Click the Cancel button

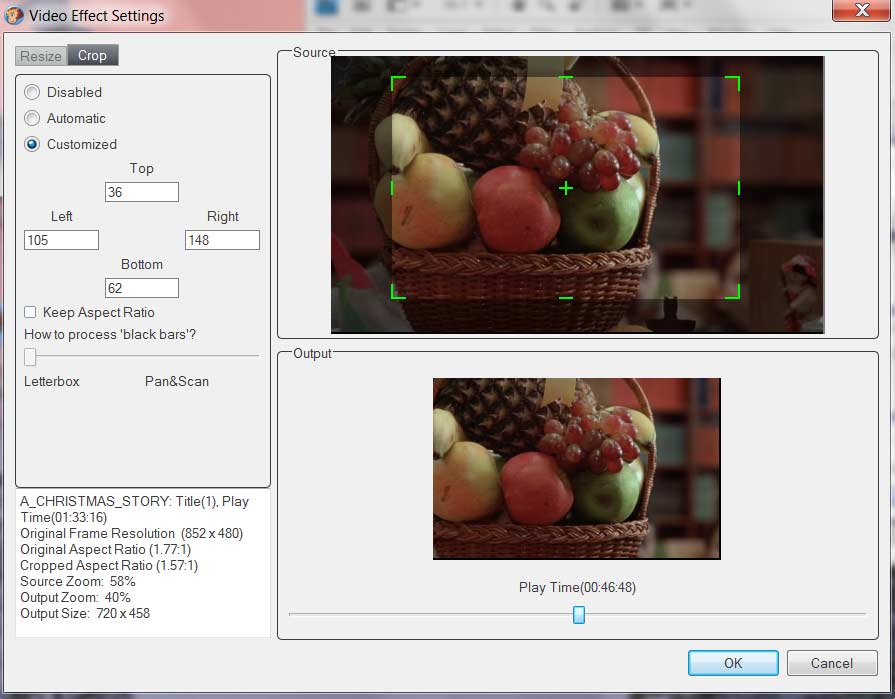click(x=832, y=663)
